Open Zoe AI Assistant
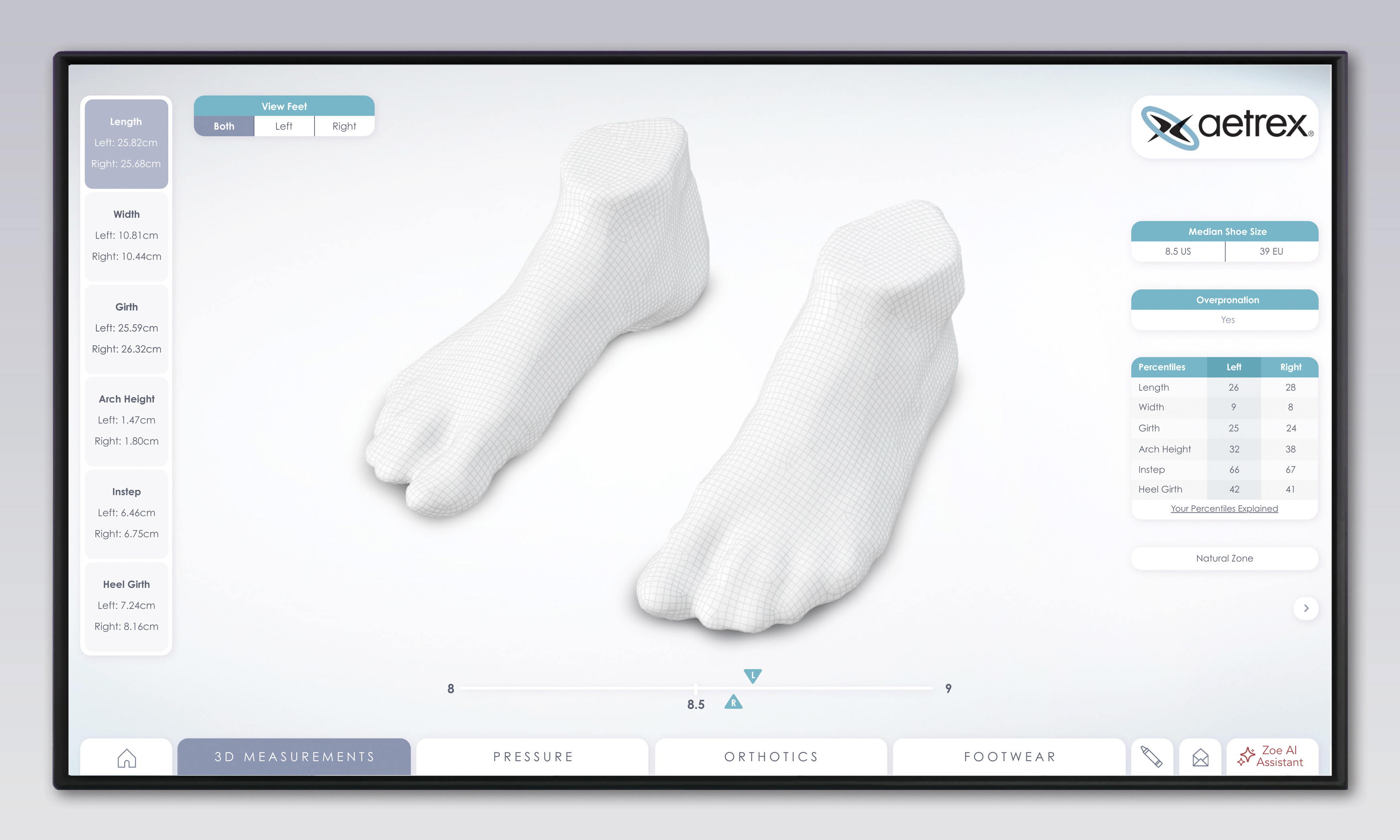This screenshot has width=1400, height=840. 1272,756
